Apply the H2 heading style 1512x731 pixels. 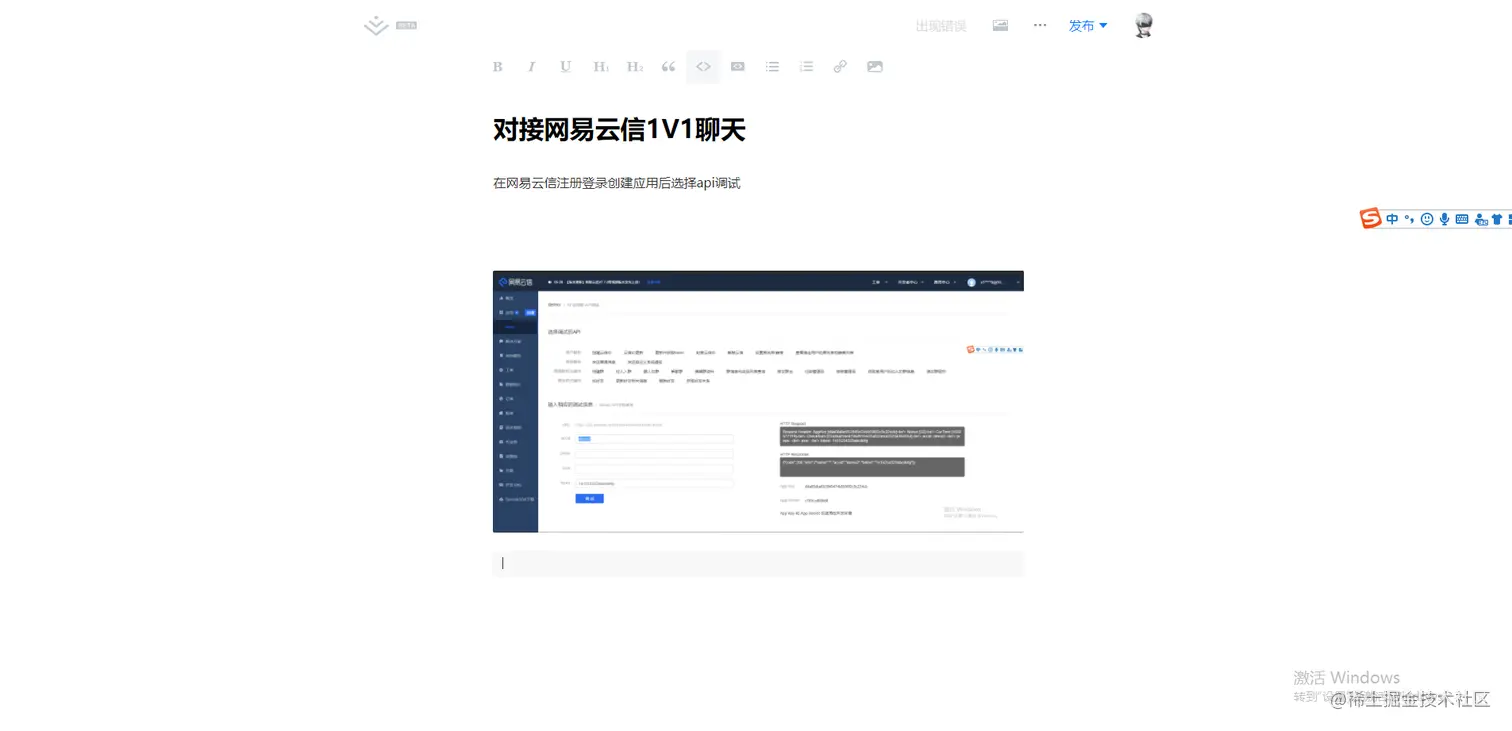[x=634, y=67]
